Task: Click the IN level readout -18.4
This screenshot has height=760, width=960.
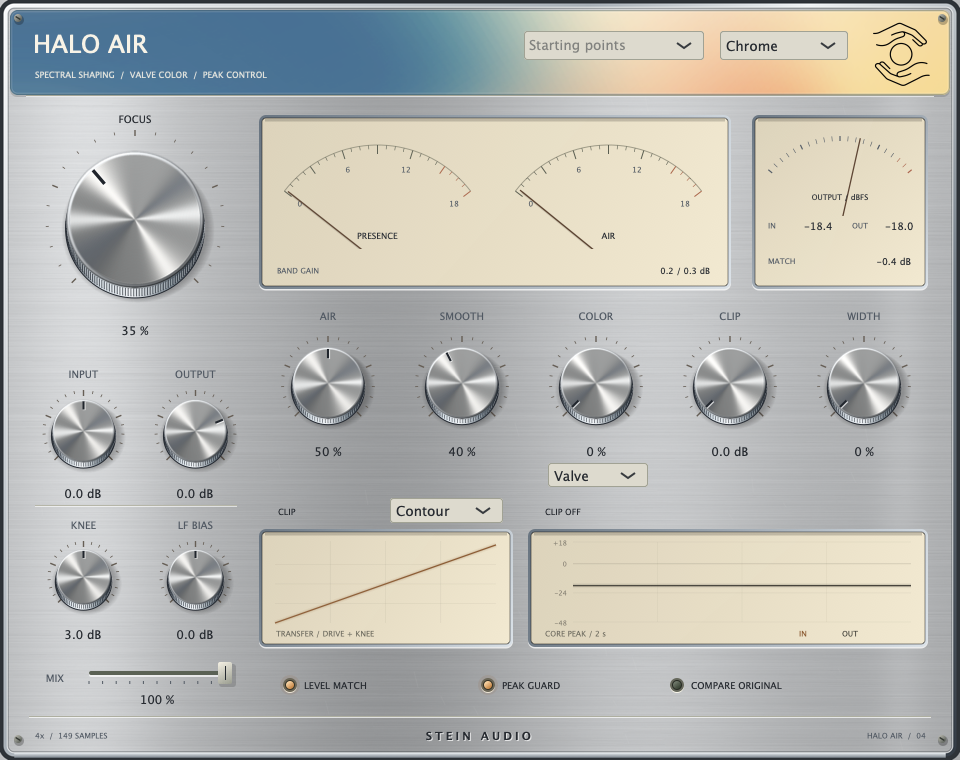Action: click(818, 226)
